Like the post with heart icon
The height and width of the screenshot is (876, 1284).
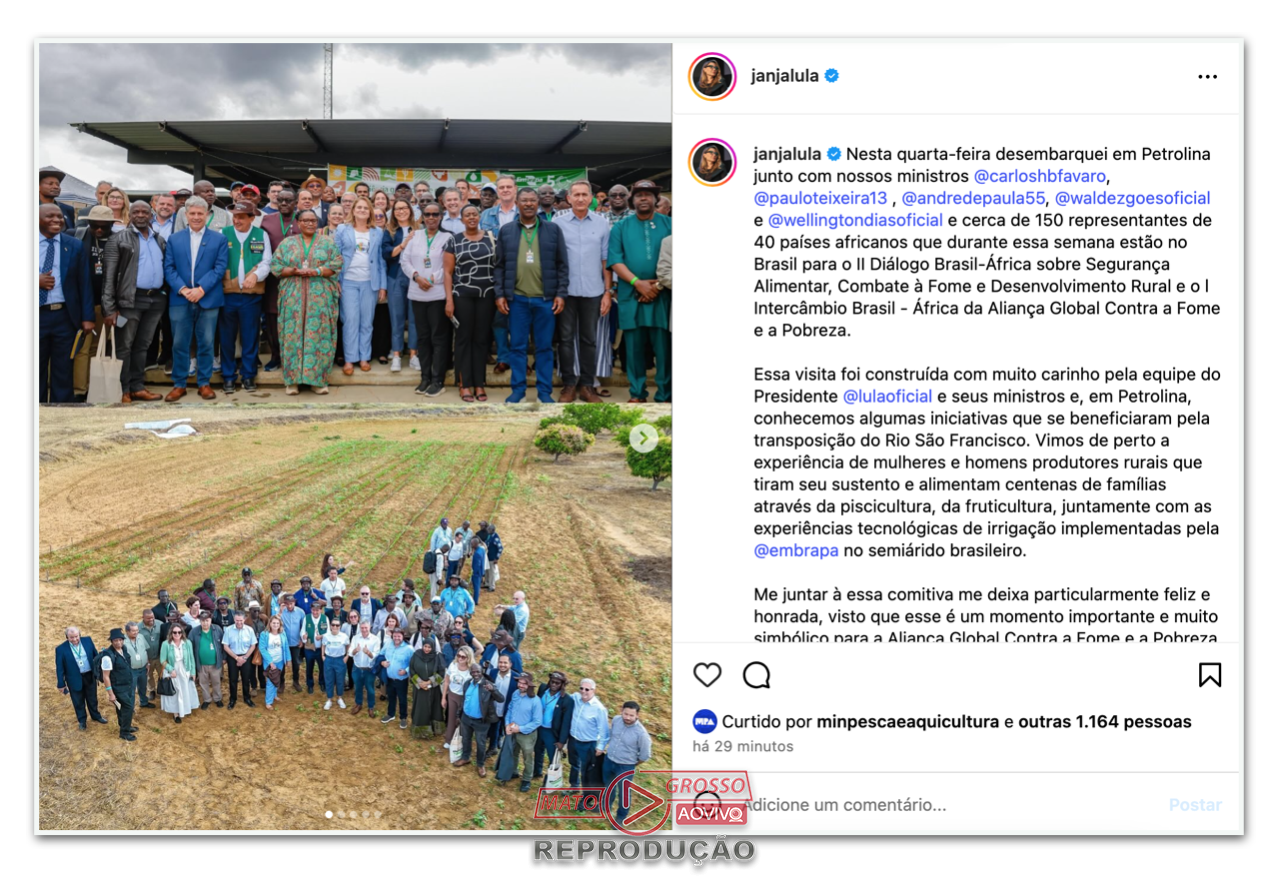click(707, 675)
